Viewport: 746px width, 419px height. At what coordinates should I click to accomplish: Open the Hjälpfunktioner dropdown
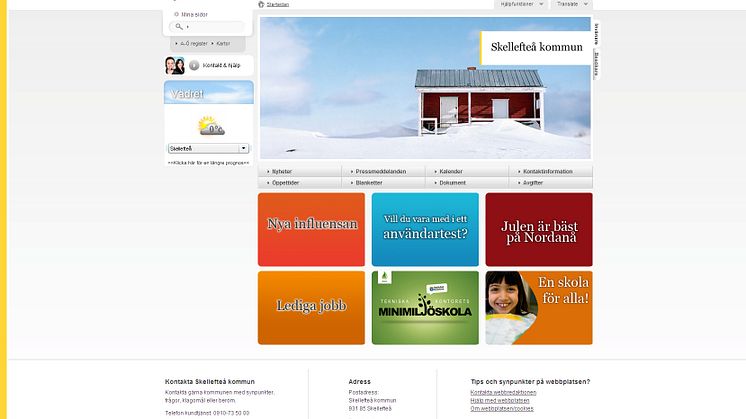point(522,5)
